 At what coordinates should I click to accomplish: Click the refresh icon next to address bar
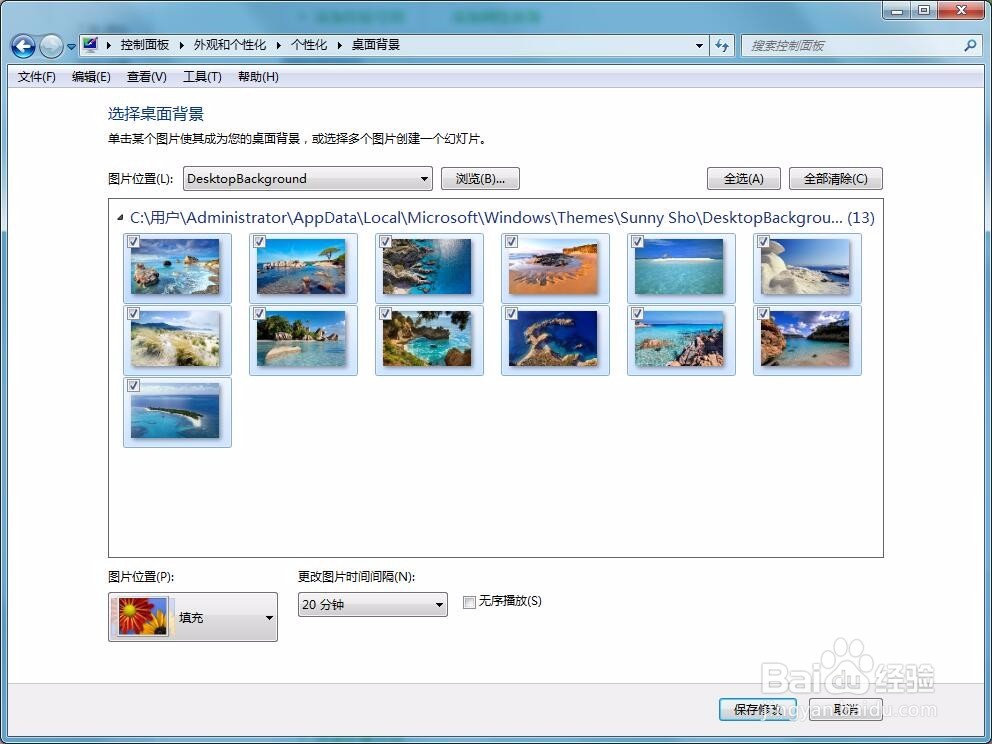[x=721, y=46]
